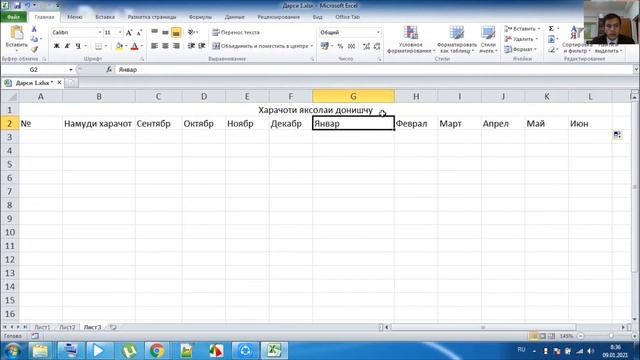
Task: Click cell with text Намуди харачот
Action: tap(98, 124)
